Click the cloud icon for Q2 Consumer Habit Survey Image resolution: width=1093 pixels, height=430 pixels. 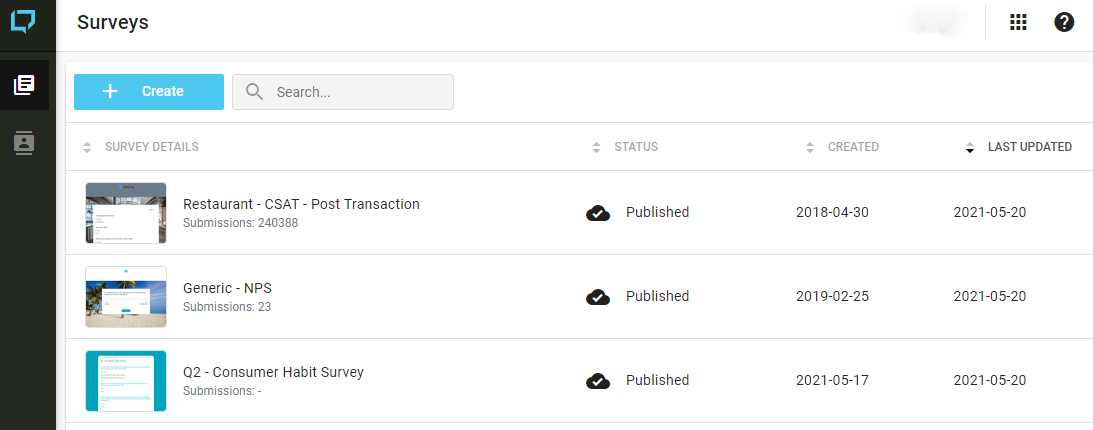coord(598,380)
